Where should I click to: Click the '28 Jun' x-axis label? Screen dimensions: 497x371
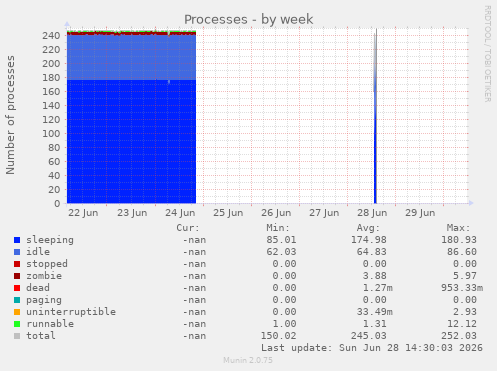372,213
